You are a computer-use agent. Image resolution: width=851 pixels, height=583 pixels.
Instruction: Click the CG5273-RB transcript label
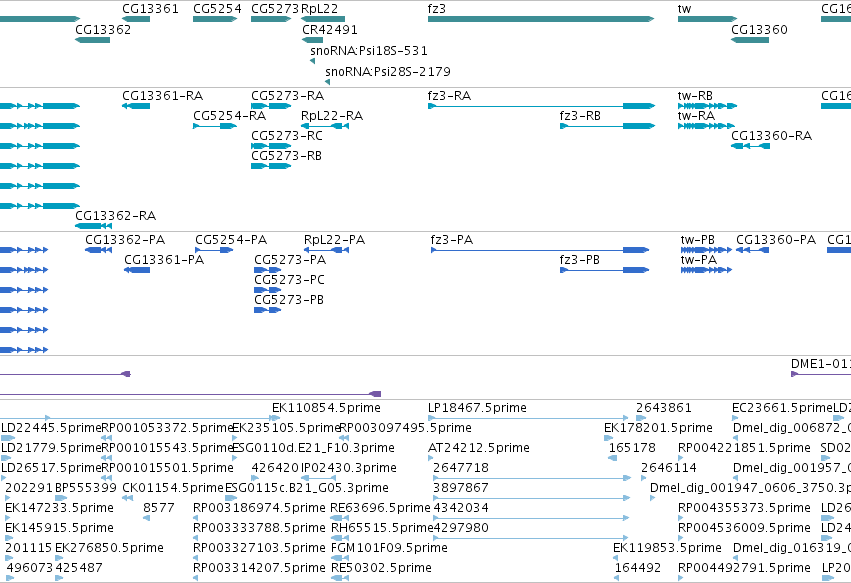(x=286, y=156)
